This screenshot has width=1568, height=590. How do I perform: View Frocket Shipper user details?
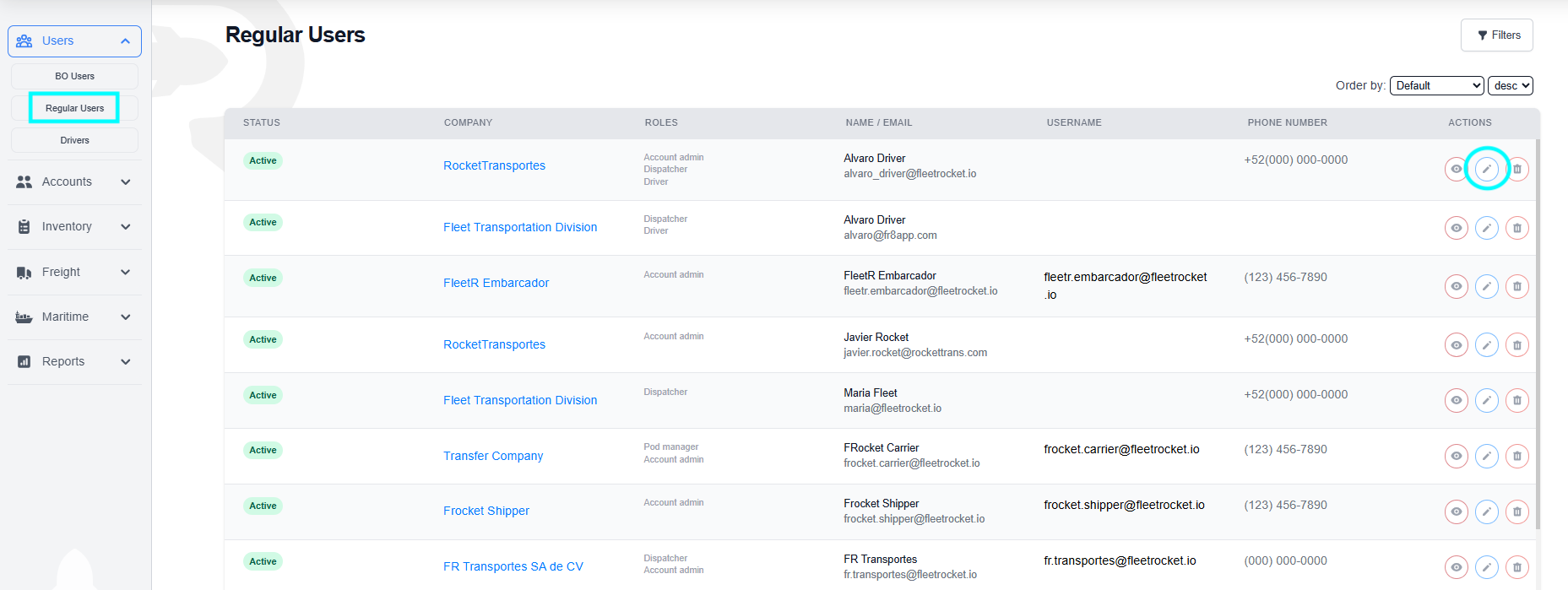[x=1456, y=512]
